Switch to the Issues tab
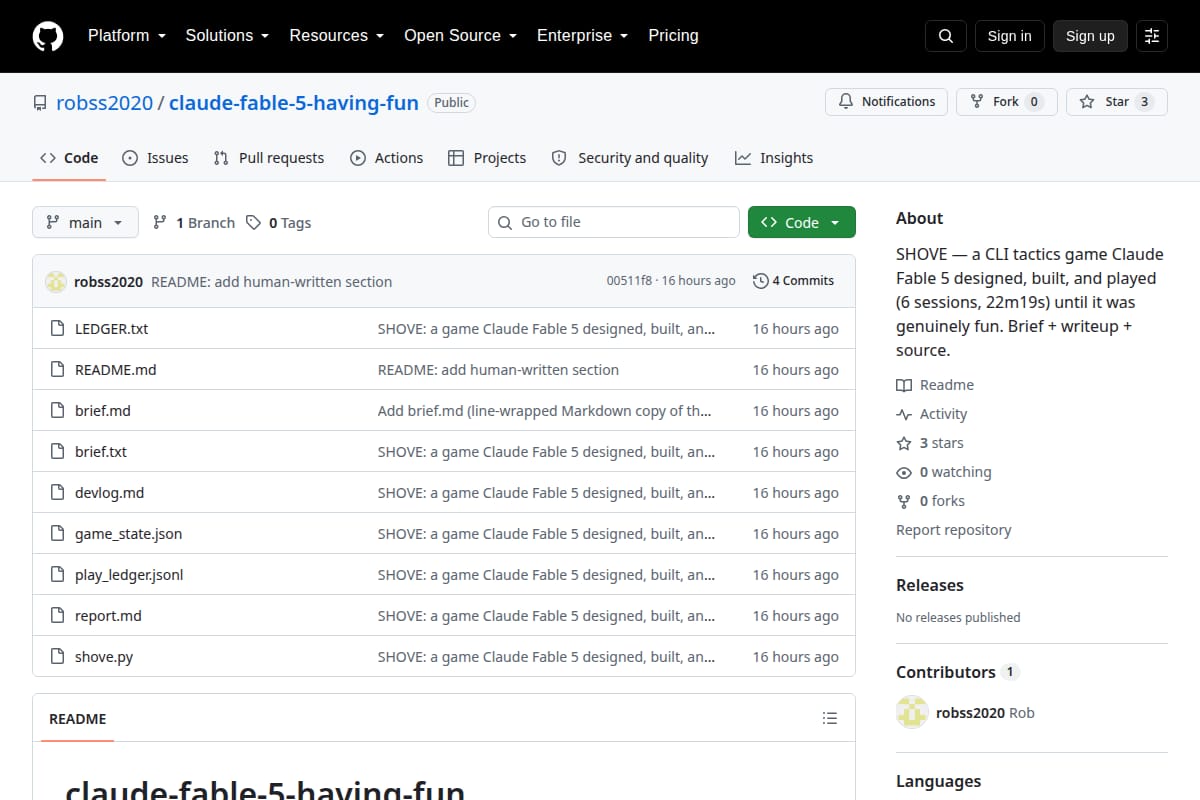 click(155, 158)
